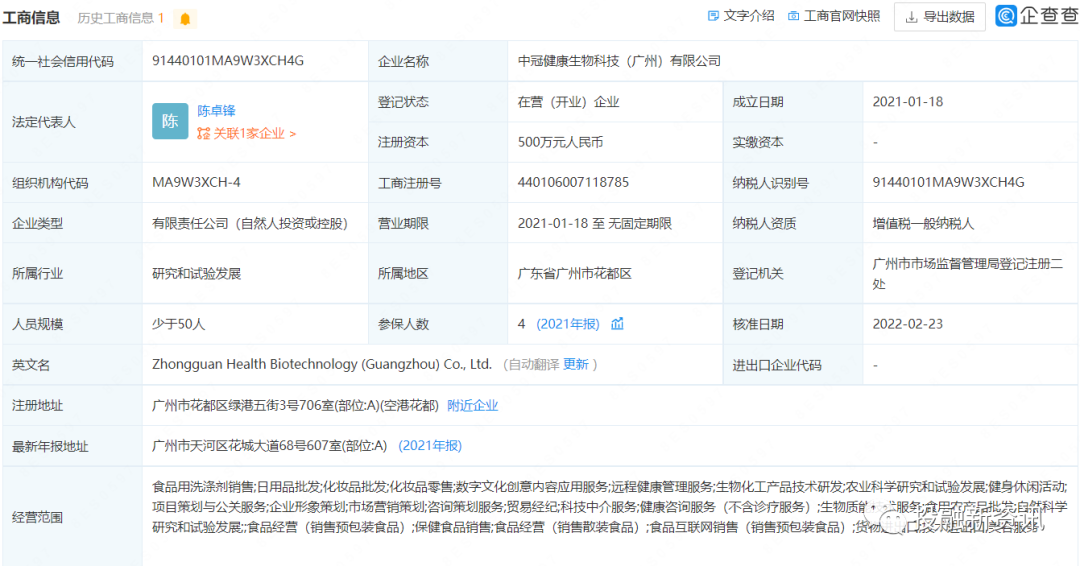Click the related-company network icon beside 关联1家企业
Image resolution: width=1080 pixels, height=566 pixels.
[203, 134]
